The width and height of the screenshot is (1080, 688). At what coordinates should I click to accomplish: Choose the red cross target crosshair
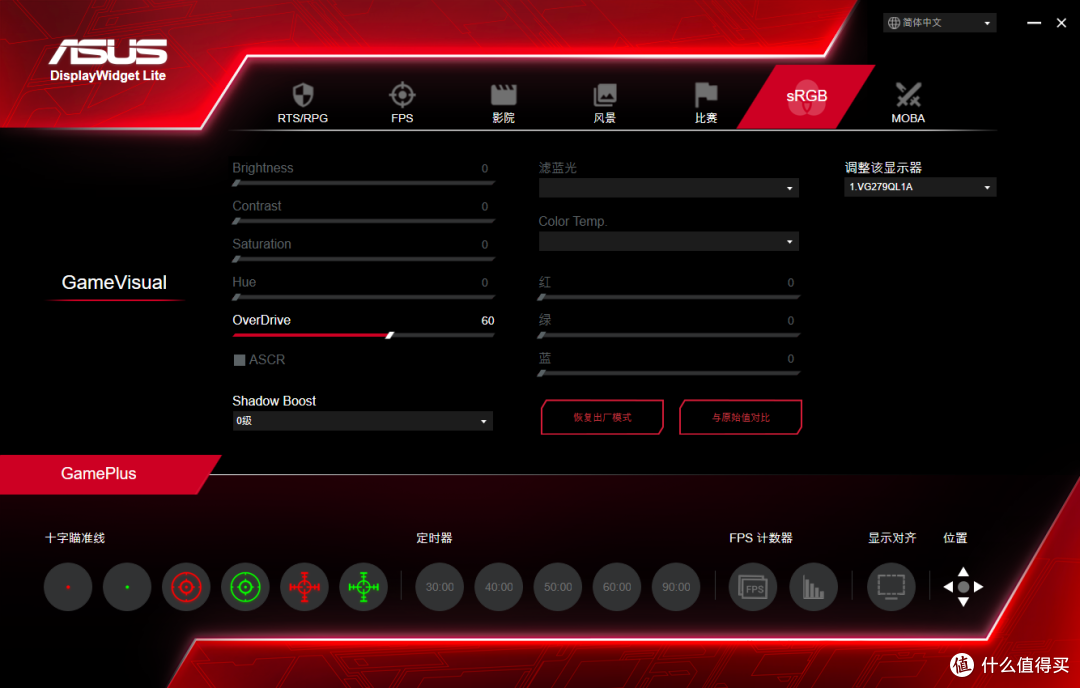[x=304, y=587]
